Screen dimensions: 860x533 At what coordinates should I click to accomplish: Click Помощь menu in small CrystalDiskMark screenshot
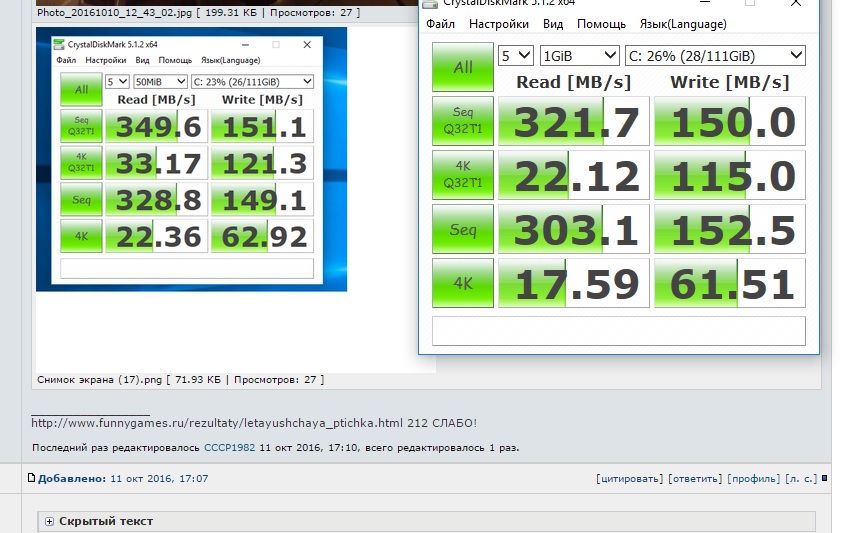(176, 60)
